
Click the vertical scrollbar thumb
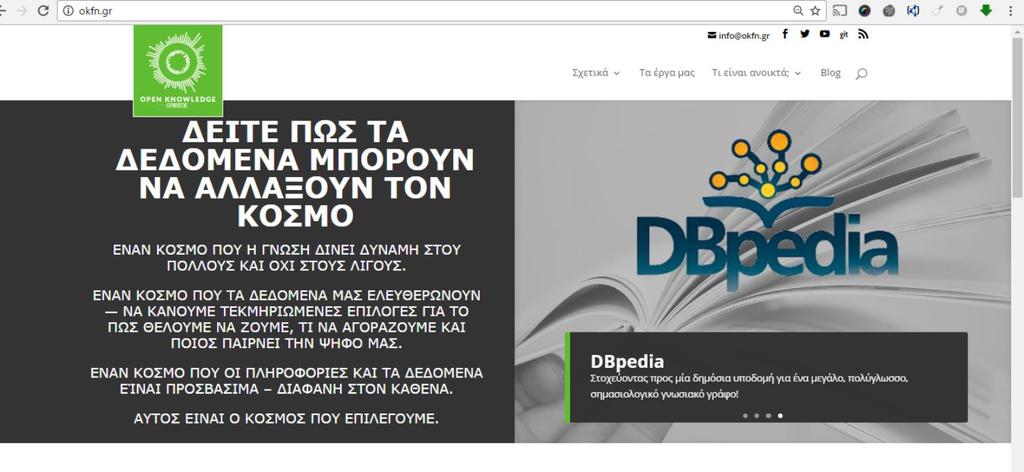(1017, 118)
